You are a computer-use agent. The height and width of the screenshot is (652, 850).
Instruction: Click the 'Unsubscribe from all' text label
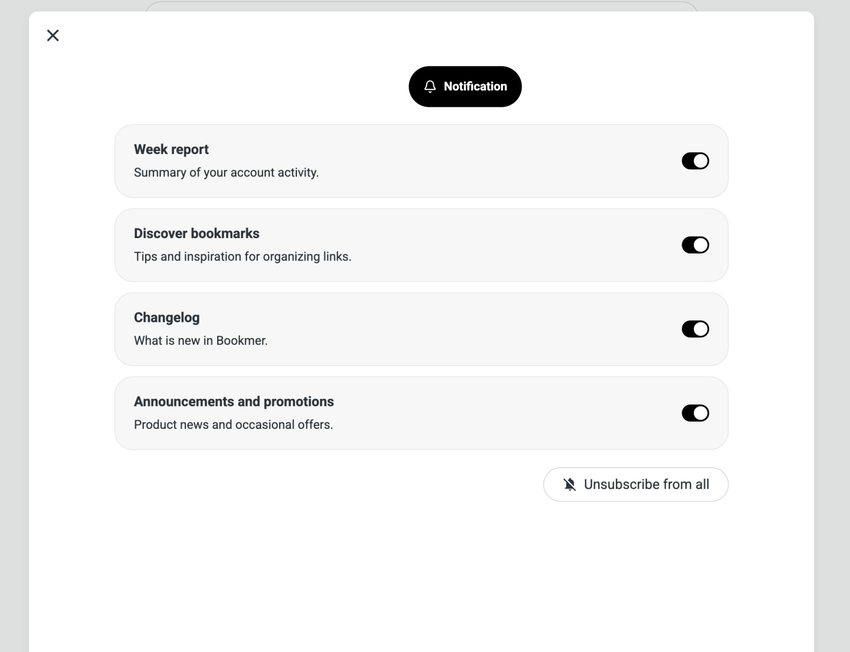646,485
